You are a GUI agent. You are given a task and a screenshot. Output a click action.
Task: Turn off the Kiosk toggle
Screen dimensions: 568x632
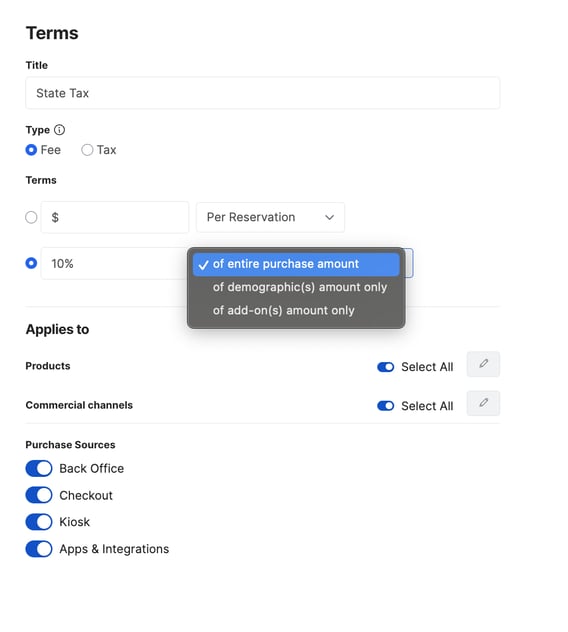point(39,522)
